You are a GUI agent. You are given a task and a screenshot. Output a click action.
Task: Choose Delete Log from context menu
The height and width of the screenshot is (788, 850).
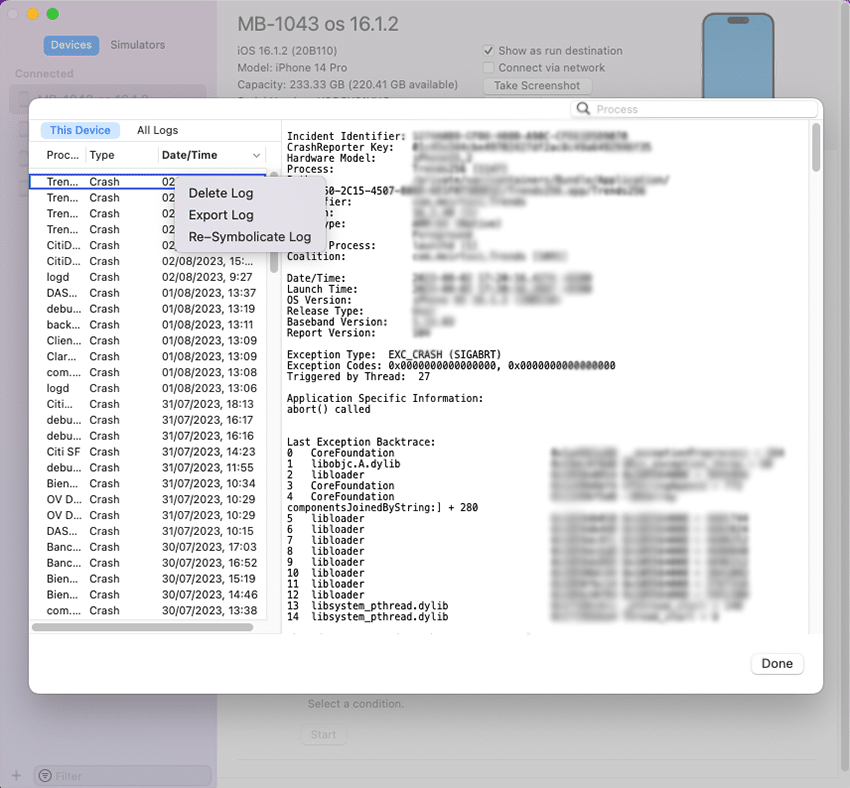point(221,193)
